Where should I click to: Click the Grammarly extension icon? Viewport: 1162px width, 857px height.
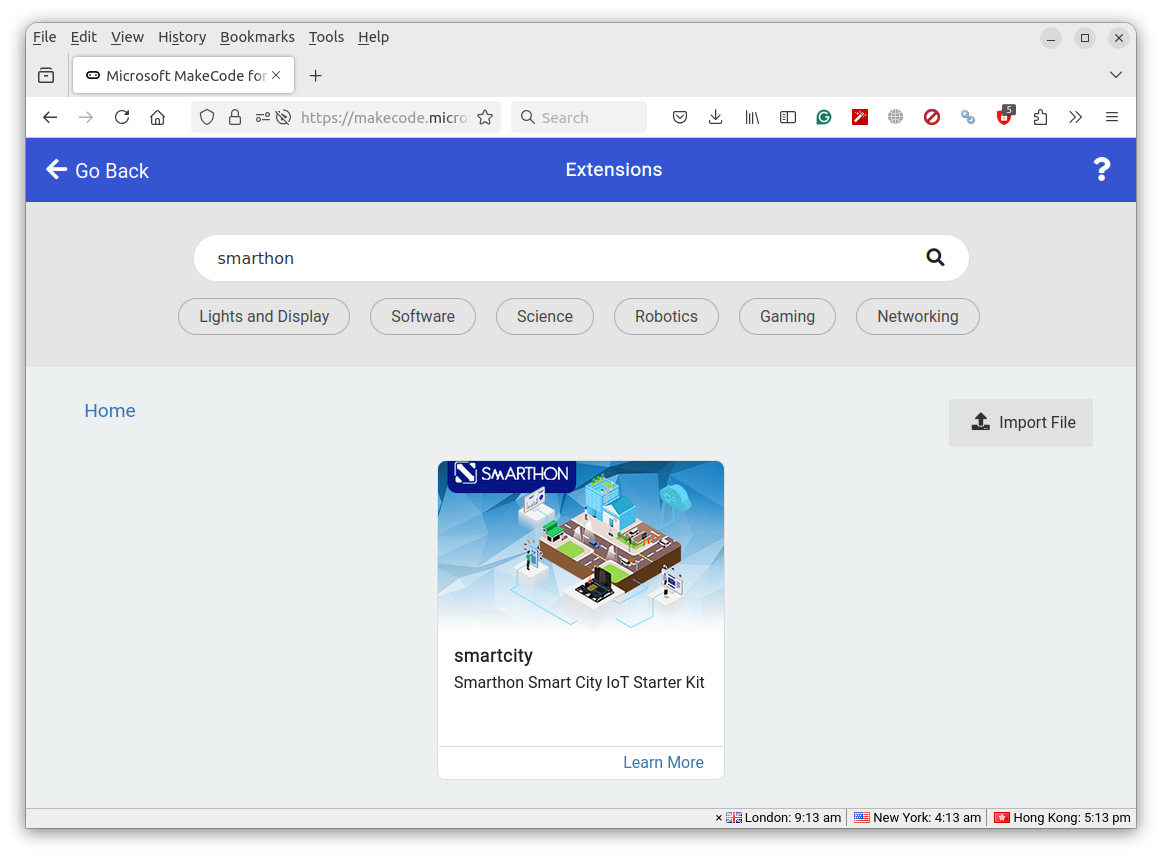coord(823,117)
